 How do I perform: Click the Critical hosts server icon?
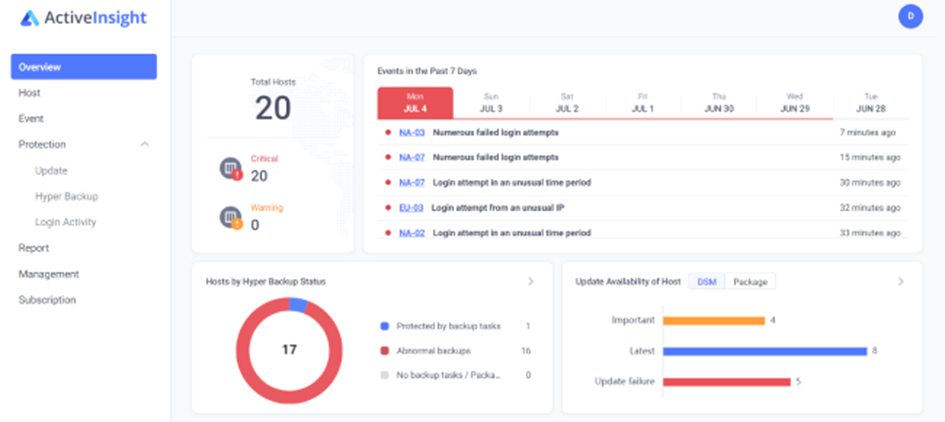pos(231,168)
